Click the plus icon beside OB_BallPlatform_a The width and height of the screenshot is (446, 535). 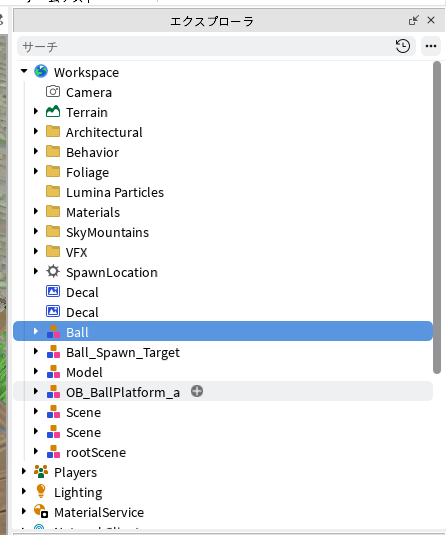[x=197, y=391]
